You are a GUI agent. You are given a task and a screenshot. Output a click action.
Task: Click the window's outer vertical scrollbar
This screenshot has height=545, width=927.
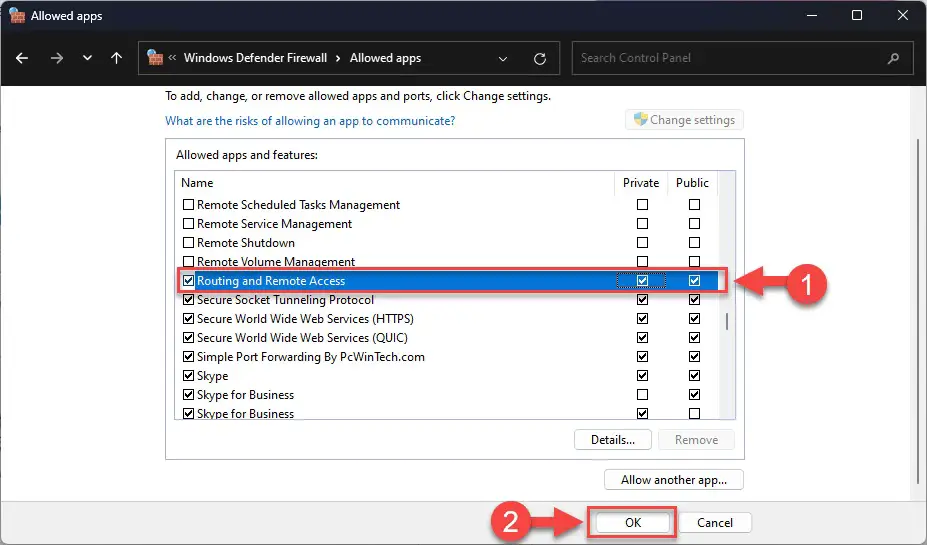(918, 312)
